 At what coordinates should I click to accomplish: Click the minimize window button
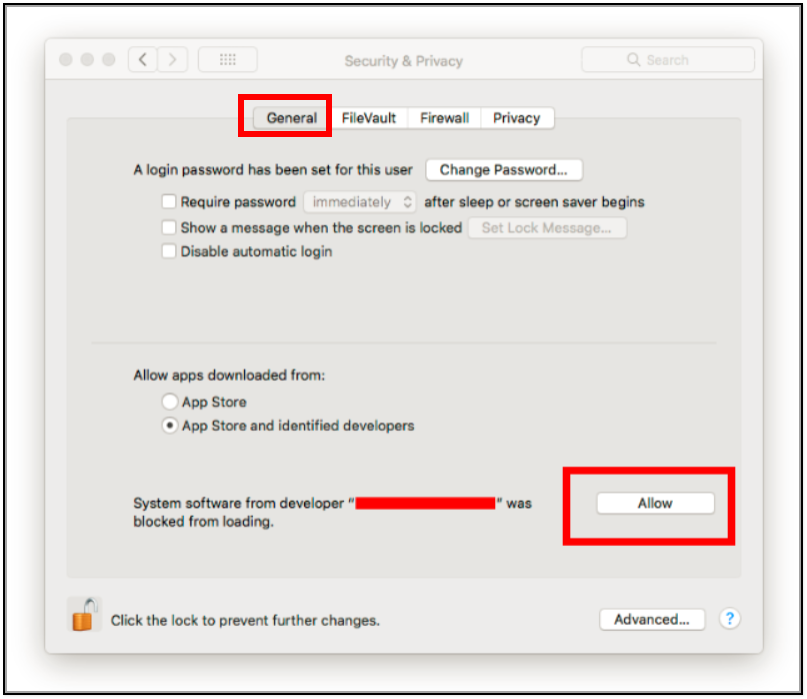(87, 60)
